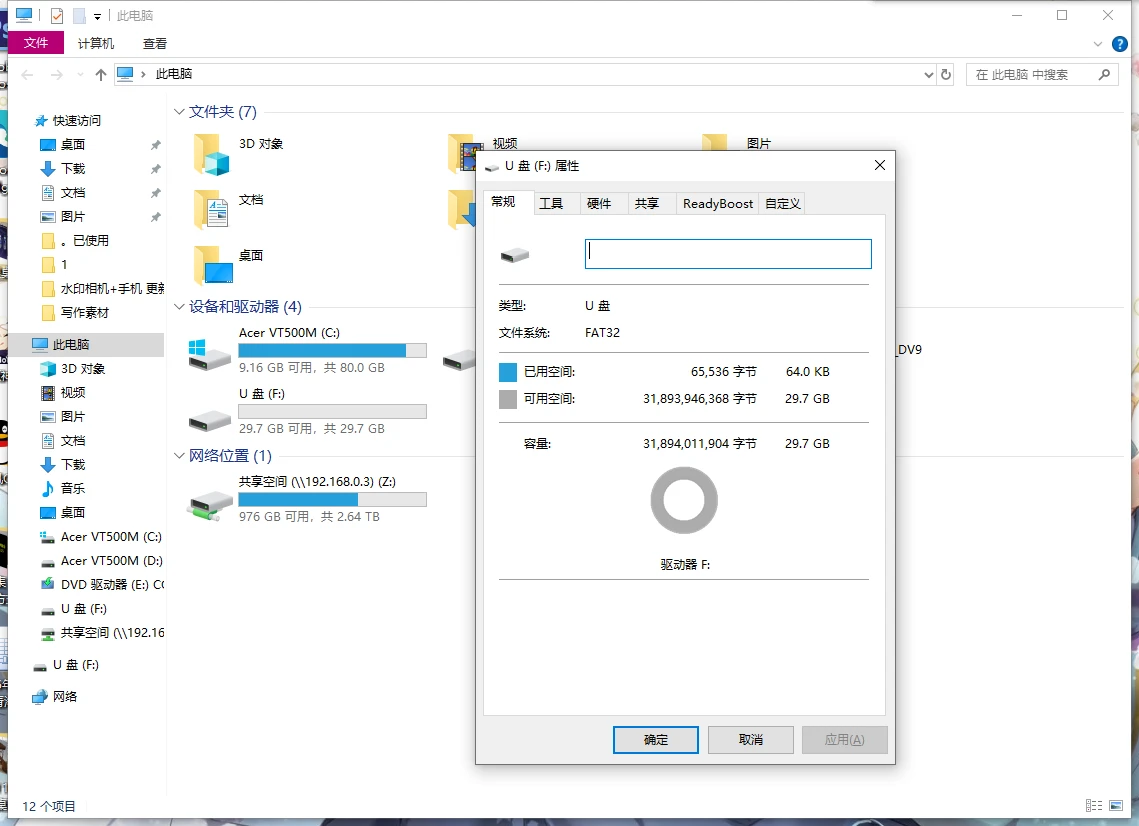This screenshot has height=826, width=1139.
Task: Click the drive icon in the U盘 properties dialog
Action: 513,254
